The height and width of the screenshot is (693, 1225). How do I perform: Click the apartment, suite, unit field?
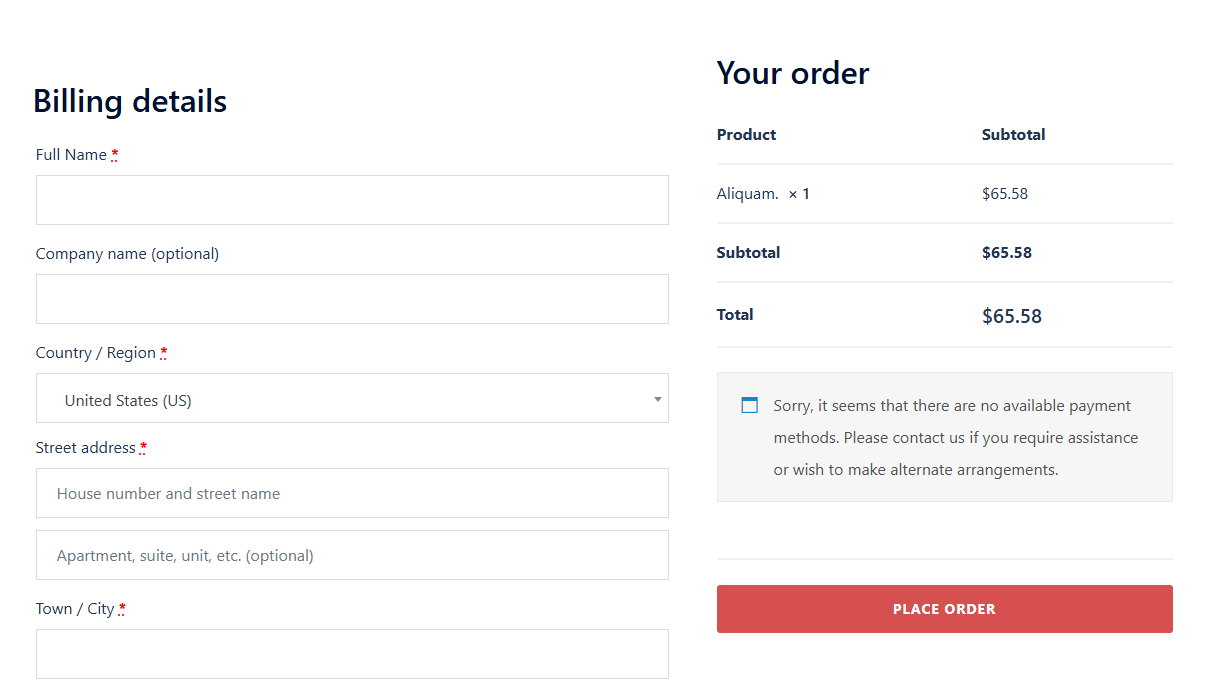[x=352, y=555]
